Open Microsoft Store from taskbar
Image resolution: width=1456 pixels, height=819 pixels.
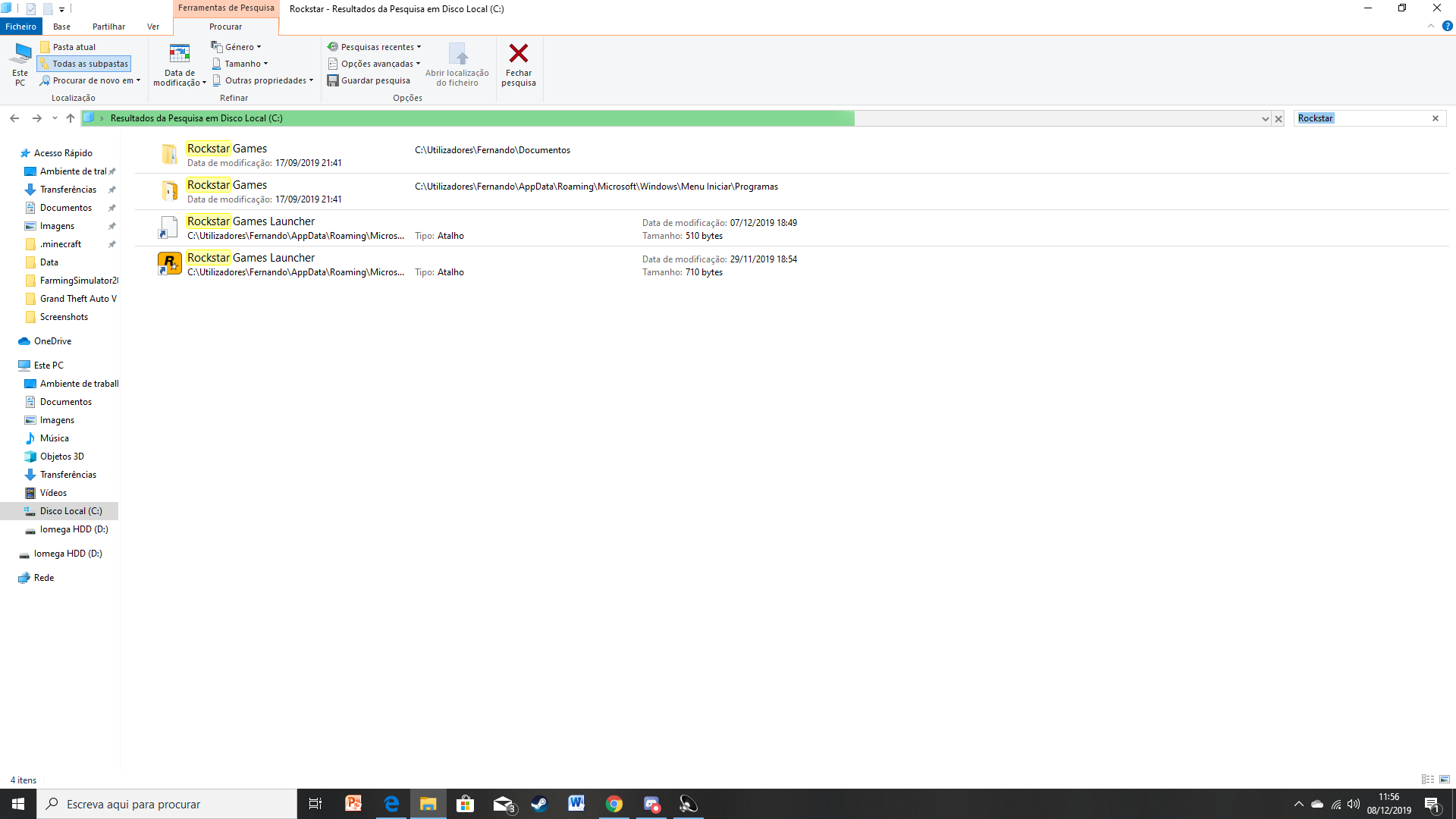[x=465, y=804]
